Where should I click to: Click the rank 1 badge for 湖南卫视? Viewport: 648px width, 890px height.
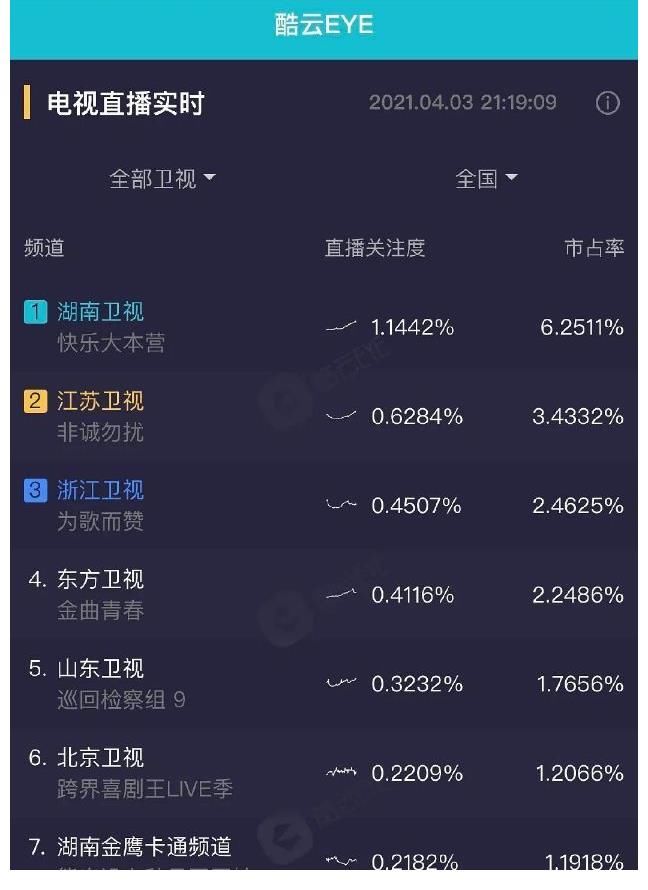coord(35,312)
